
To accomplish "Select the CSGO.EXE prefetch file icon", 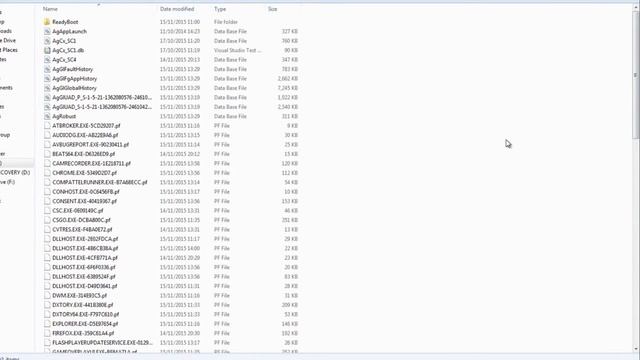I will click(47, 220).
